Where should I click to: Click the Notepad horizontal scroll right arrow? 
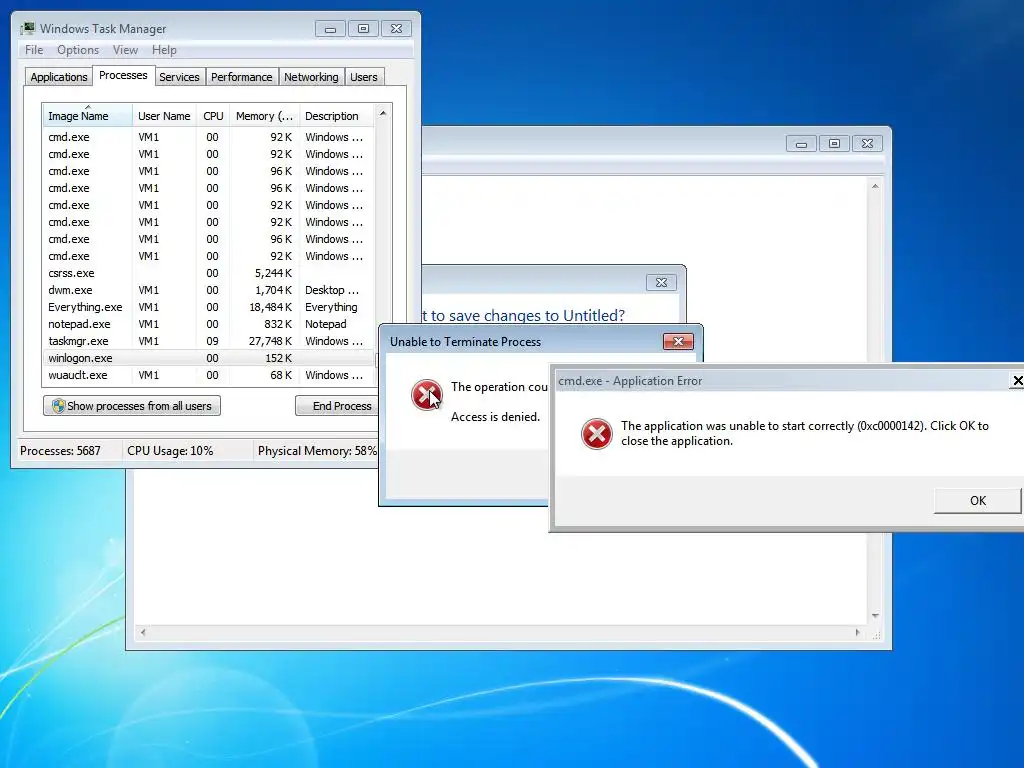(x=857, y=632)
